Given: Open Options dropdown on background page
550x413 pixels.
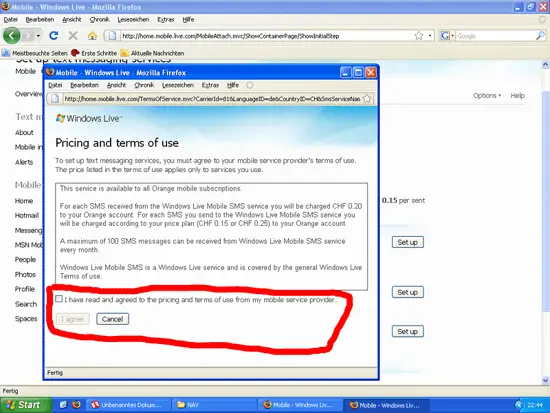Looking at the screenshot, I should [487, 95].
